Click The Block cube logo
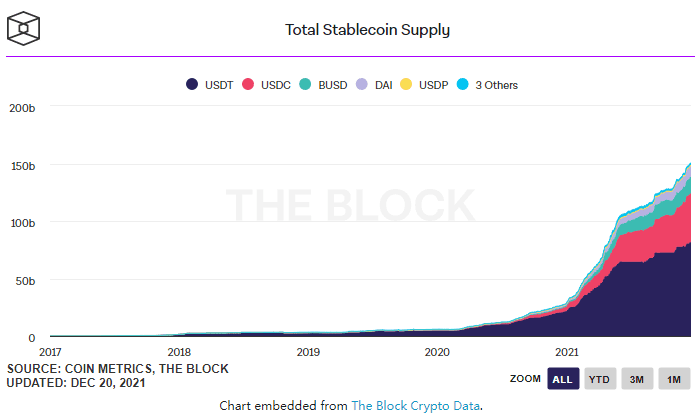700x420 pixels. [x=23, y=29]
